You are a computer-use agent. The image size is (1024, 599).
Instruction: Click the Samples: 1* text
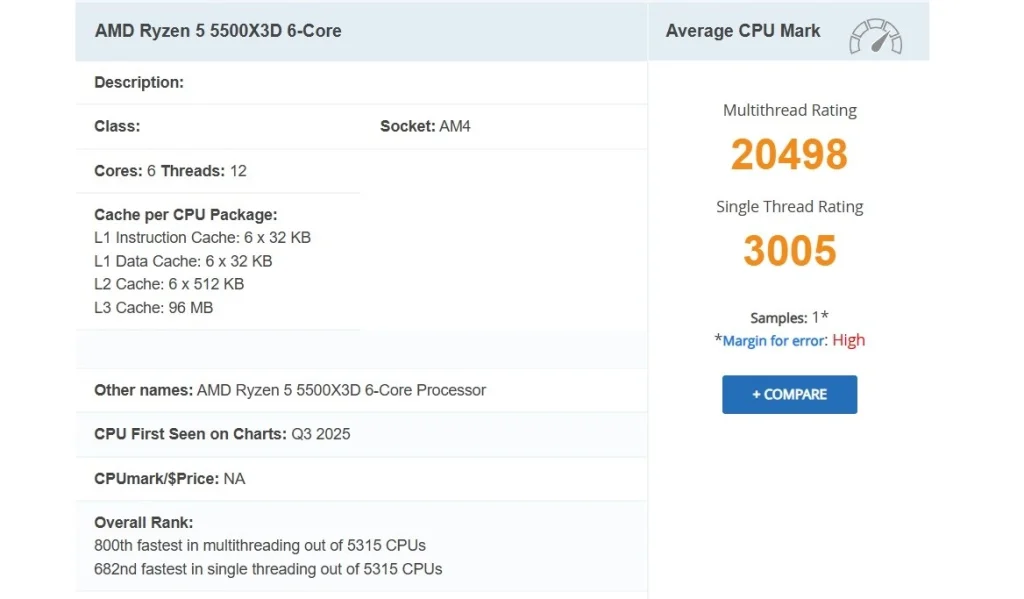coord(789,318)
